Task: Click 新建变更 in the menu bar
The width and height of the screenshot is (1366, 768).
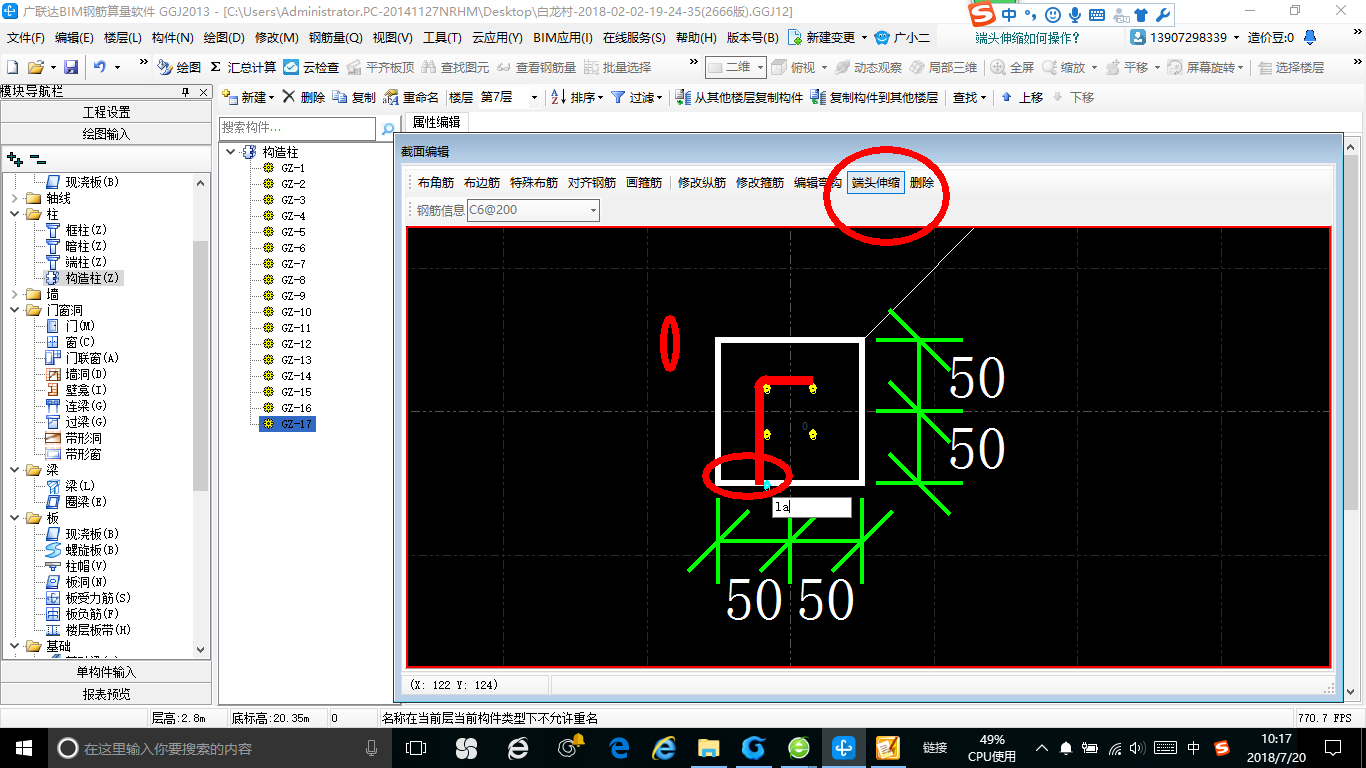Action: (828, 38)
